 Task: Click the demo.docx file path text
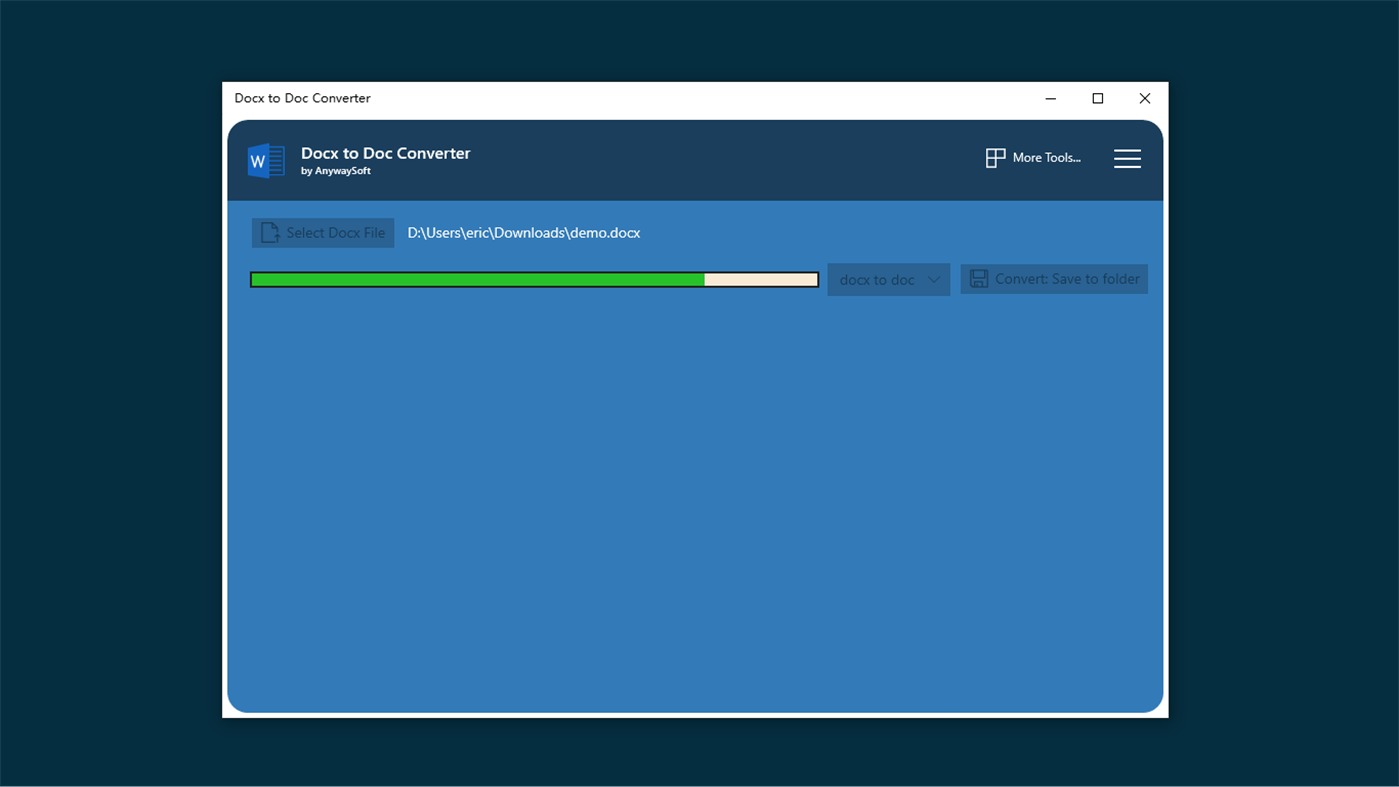pos(523,232)
